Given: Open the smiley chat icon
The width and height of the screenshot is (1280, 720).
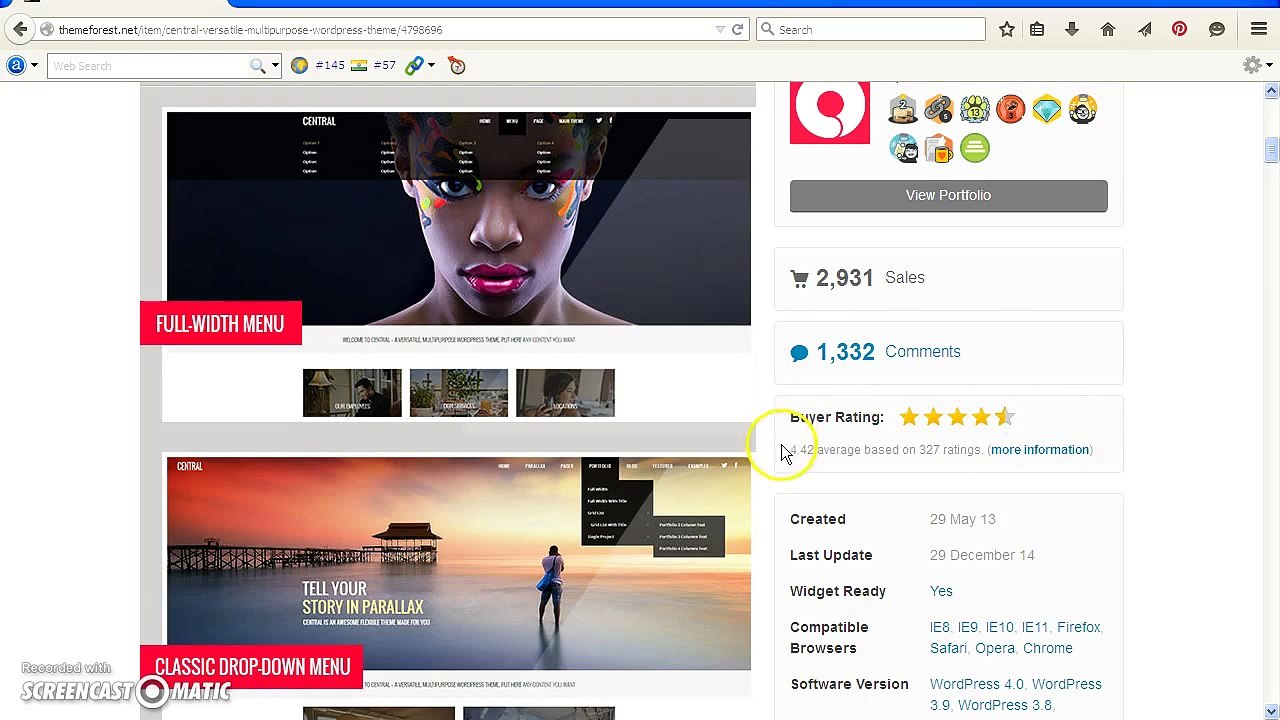Looking at the screenshot, I should (x=1217, y=30).
